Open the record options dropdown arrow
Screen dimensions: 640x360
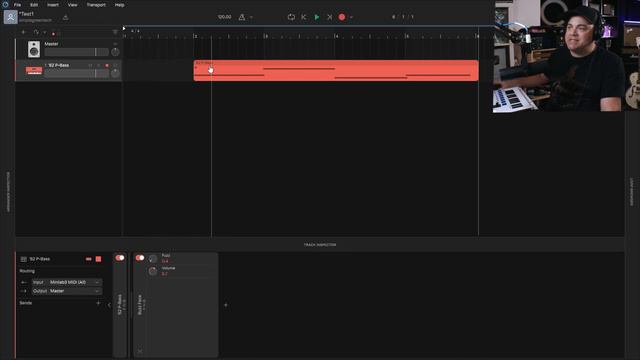pos(351,17)
